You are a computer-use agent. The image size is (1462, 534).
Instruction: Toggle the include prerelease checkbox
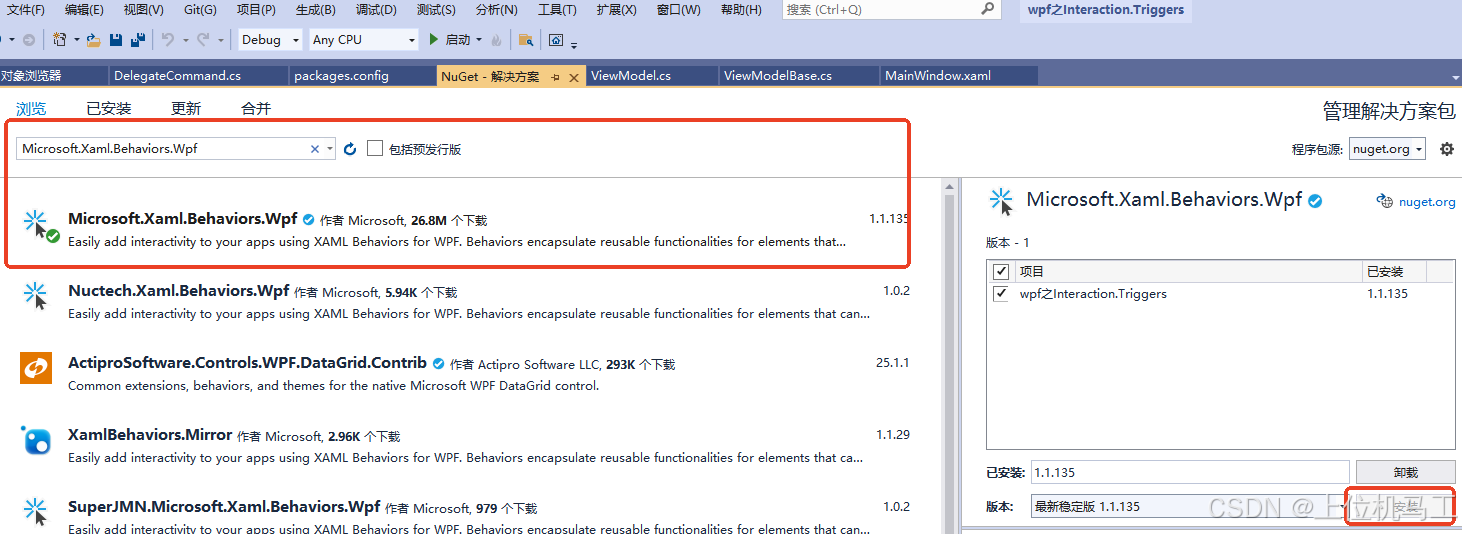click(375, 149)
